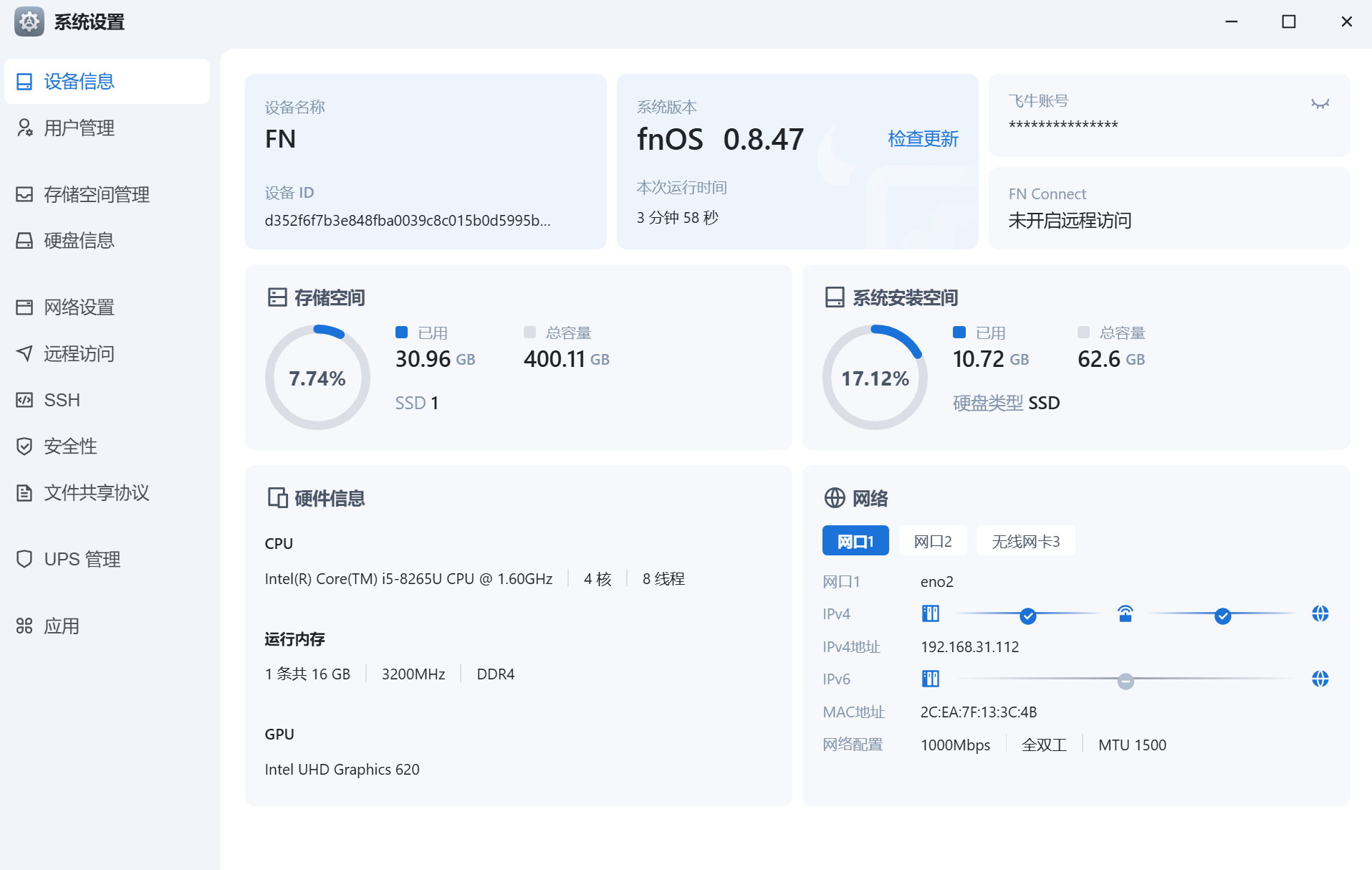Click the MTU 1500 value

coord(1132,745)
